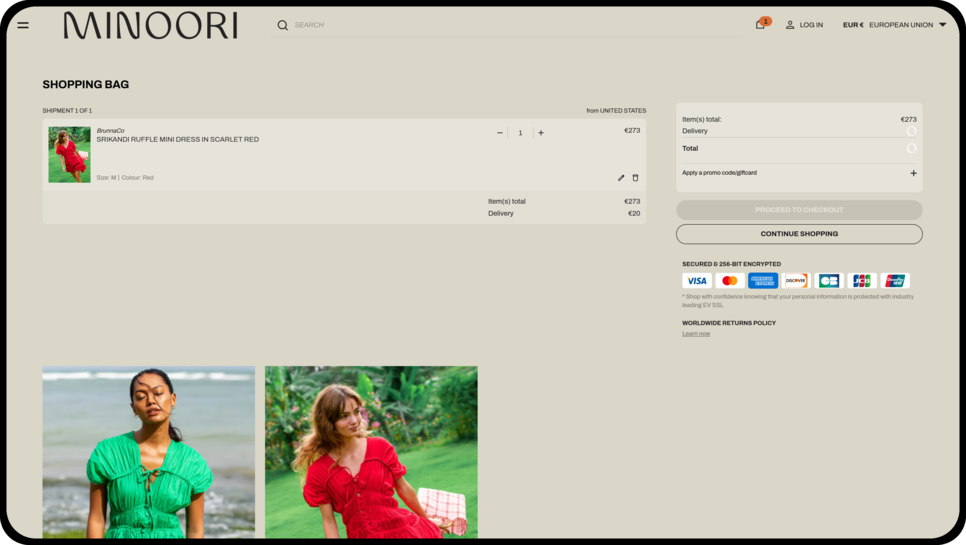Screen dimensions: 966x545
Task: Click the Continue Shopping button
Action: tap(799, 234)
